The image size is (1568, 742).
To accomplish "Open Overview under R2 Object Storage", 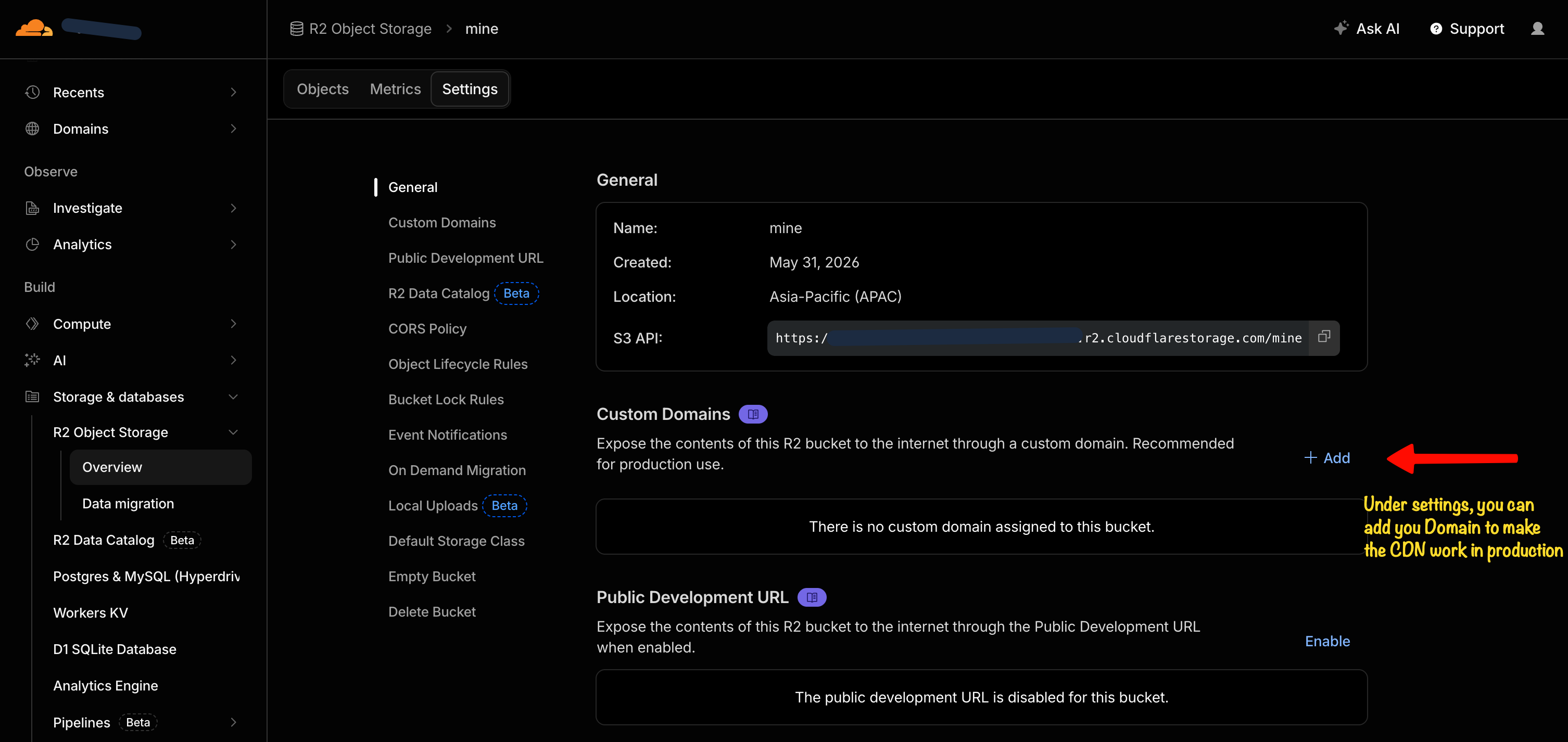I will point(161,467).
